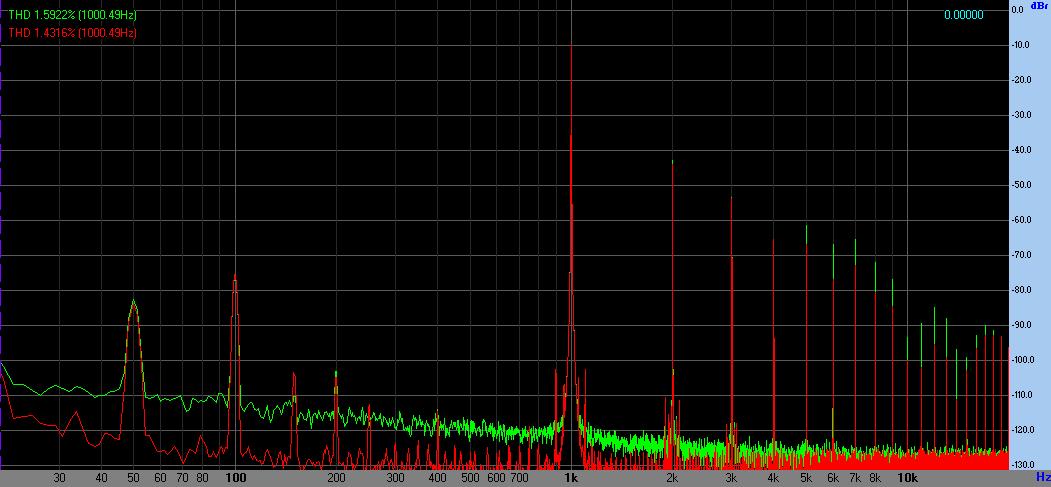Click the 3k frequency axis label
1051x487 pixels.
coord(731,478)
